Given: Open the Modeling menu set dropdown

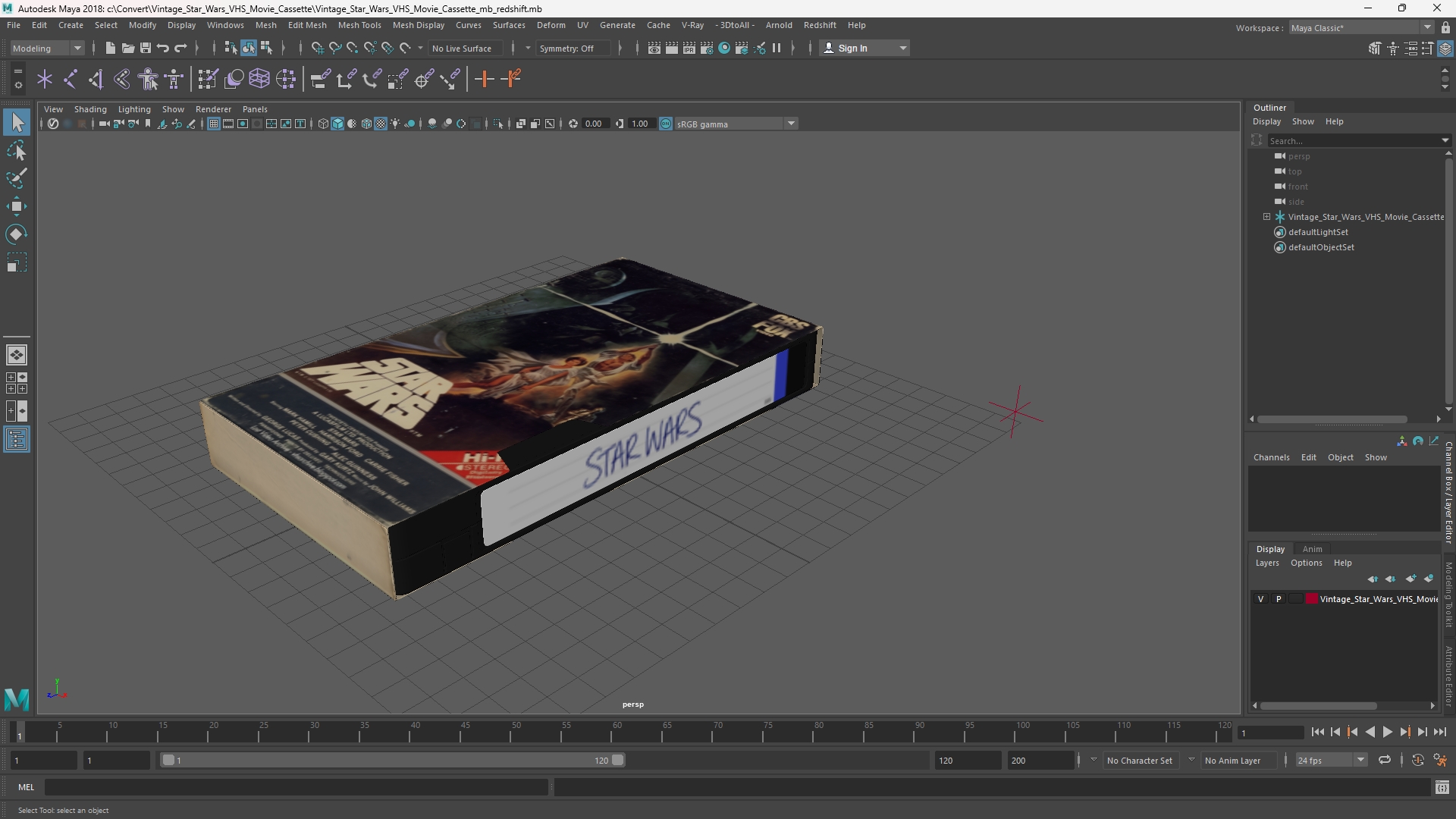Looking at the screenshot, I should [47, 48].
